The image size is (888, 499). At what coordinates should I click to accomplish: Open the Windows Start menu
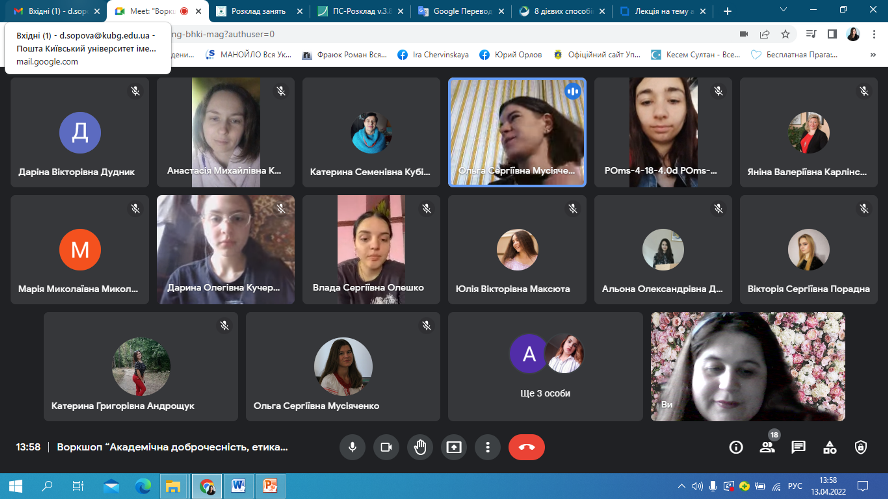click(15, 486)
